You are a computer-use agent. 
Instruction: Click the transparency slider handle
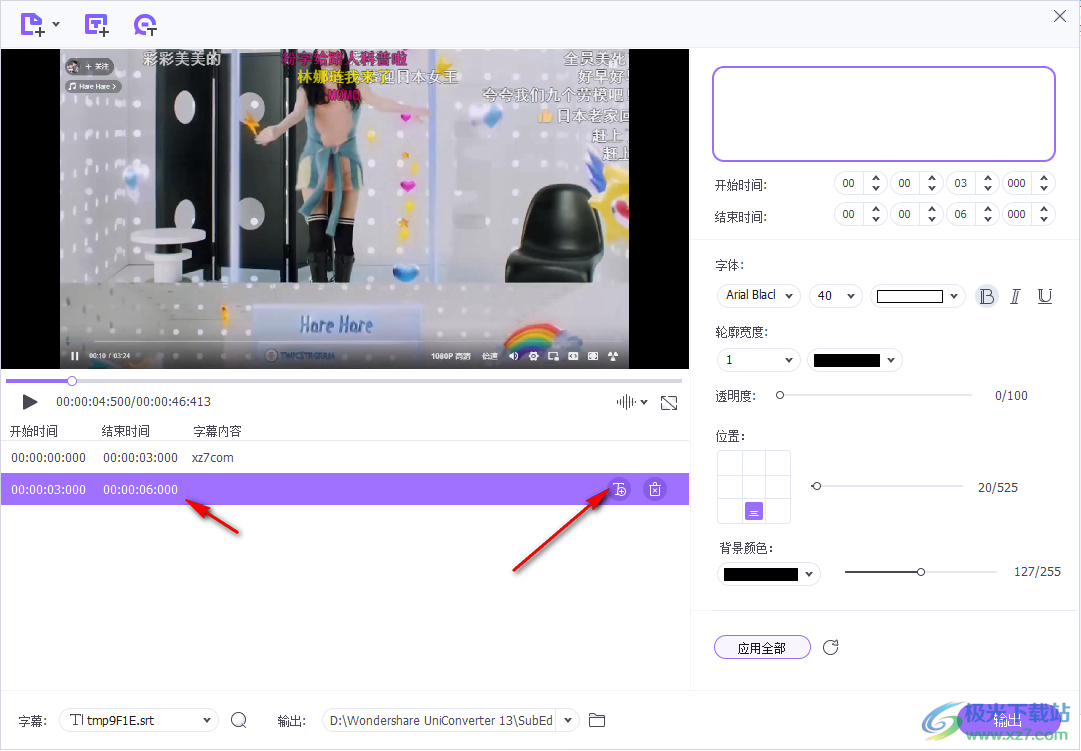pyautogui.click(x=780, y=395)
